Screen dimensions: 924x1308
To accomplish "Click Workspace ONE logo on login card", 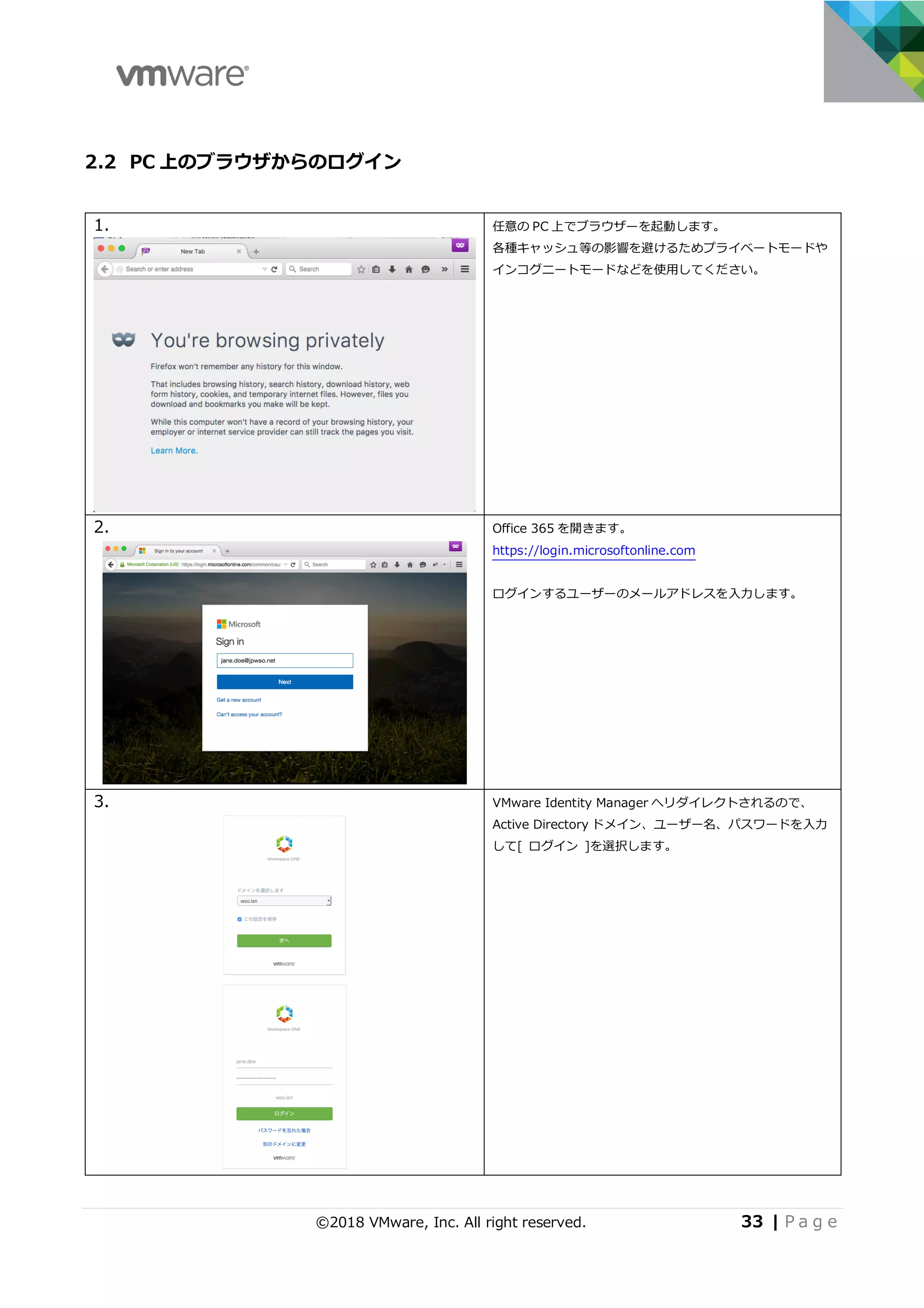I will click(284, 1018).
